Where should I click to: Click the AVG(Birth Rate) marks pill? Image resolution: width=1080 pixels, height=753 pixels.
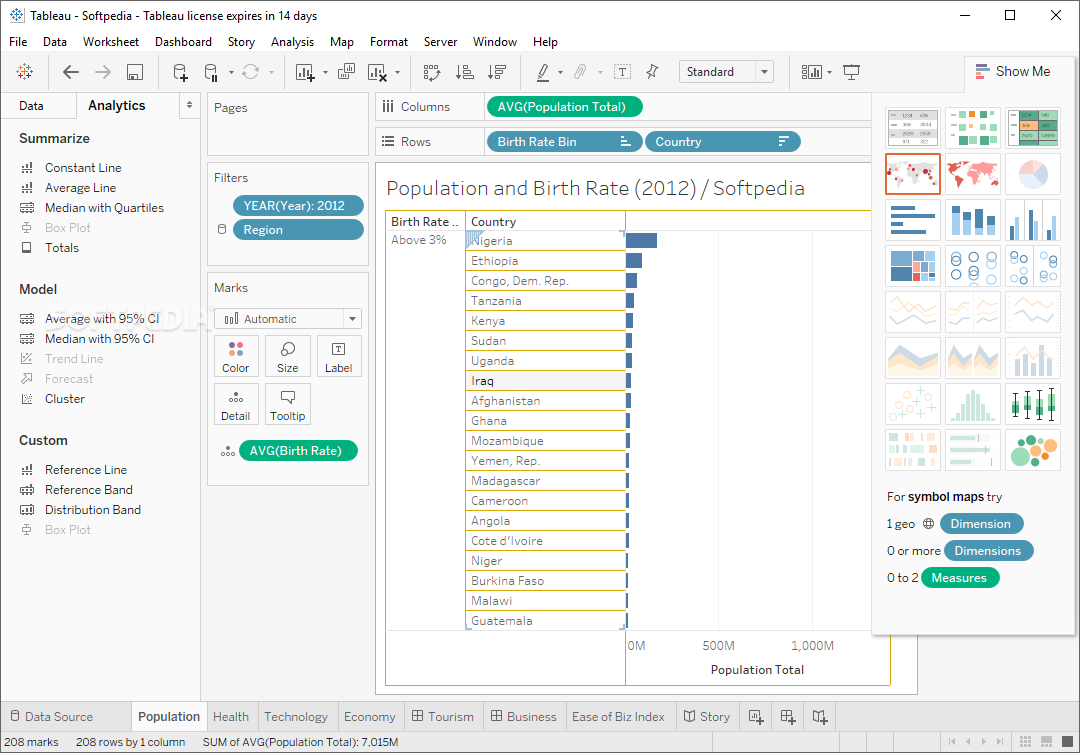(x=298, y=451)
